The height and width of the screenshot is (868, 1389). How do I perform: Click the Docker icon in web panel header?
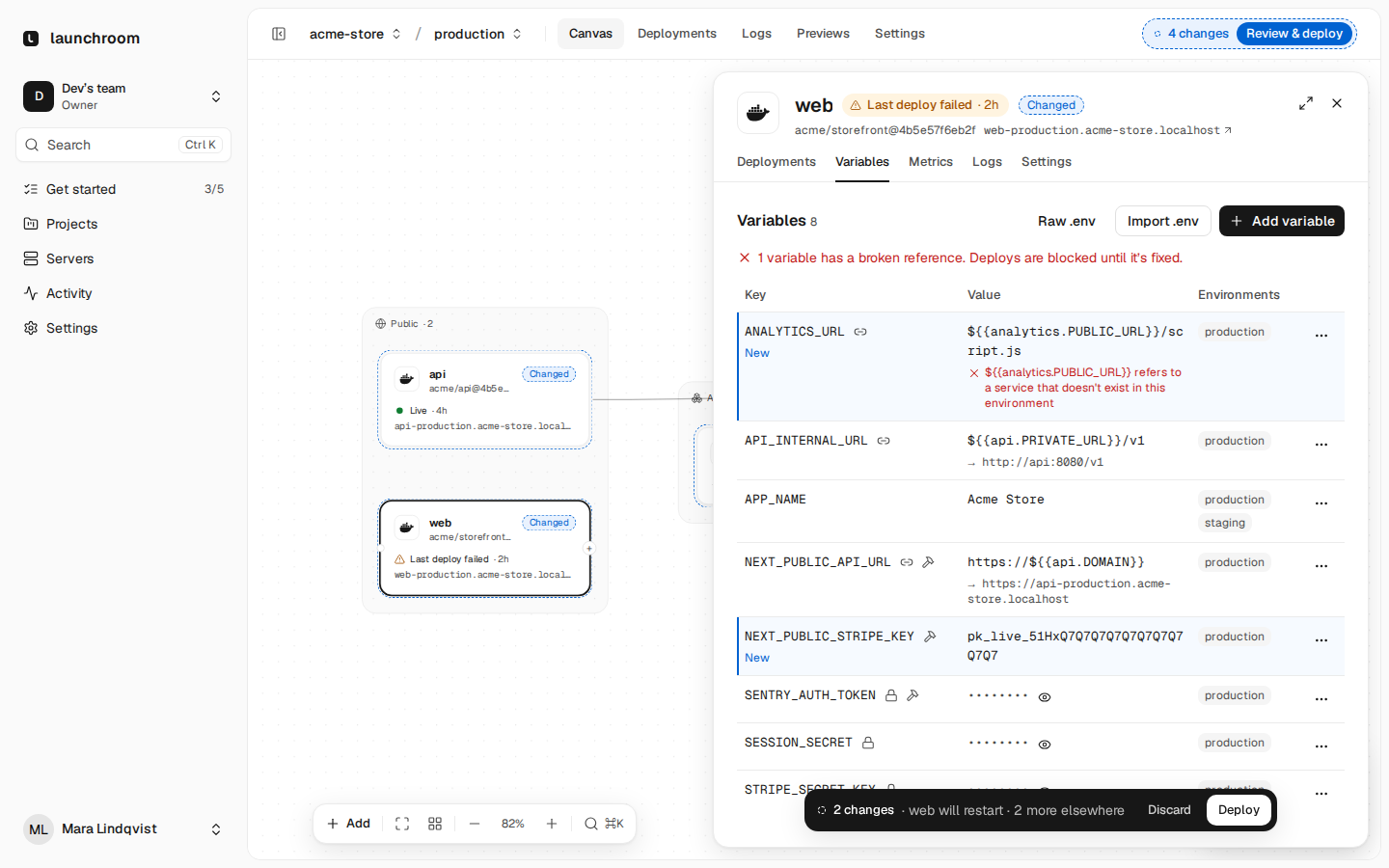click(x=758, y=113)
